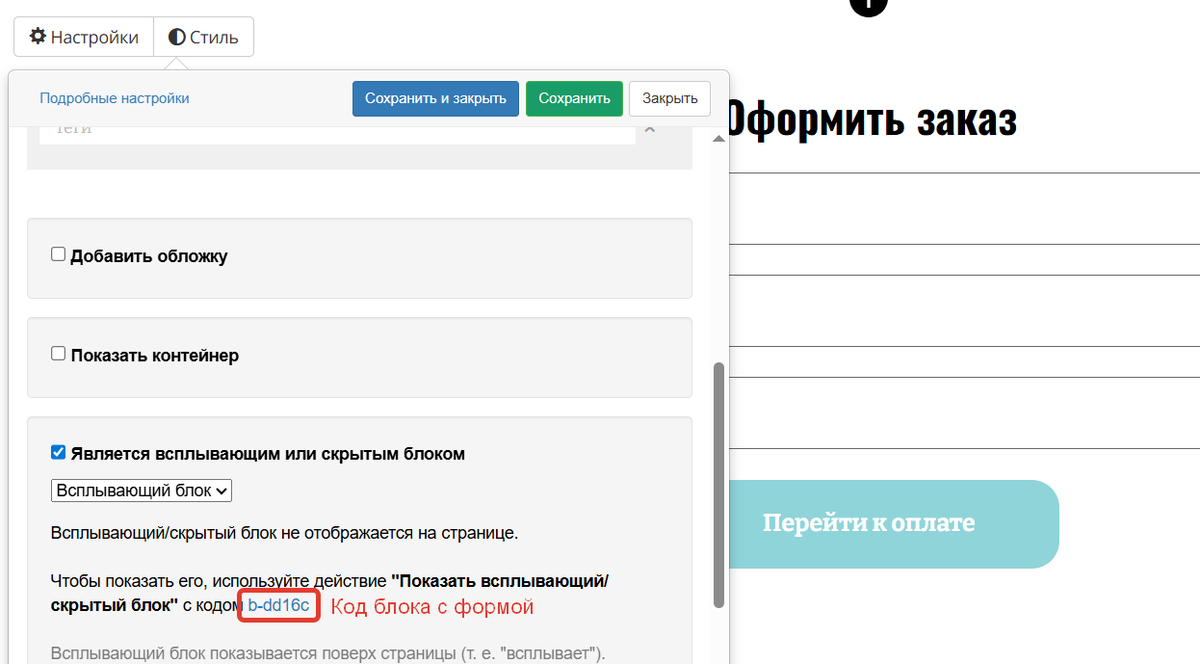Image resolution: width=1200 pixels, height=664 pixels.
Task: Click the Перейти к оплате button
Action: [x=868, y=523]
